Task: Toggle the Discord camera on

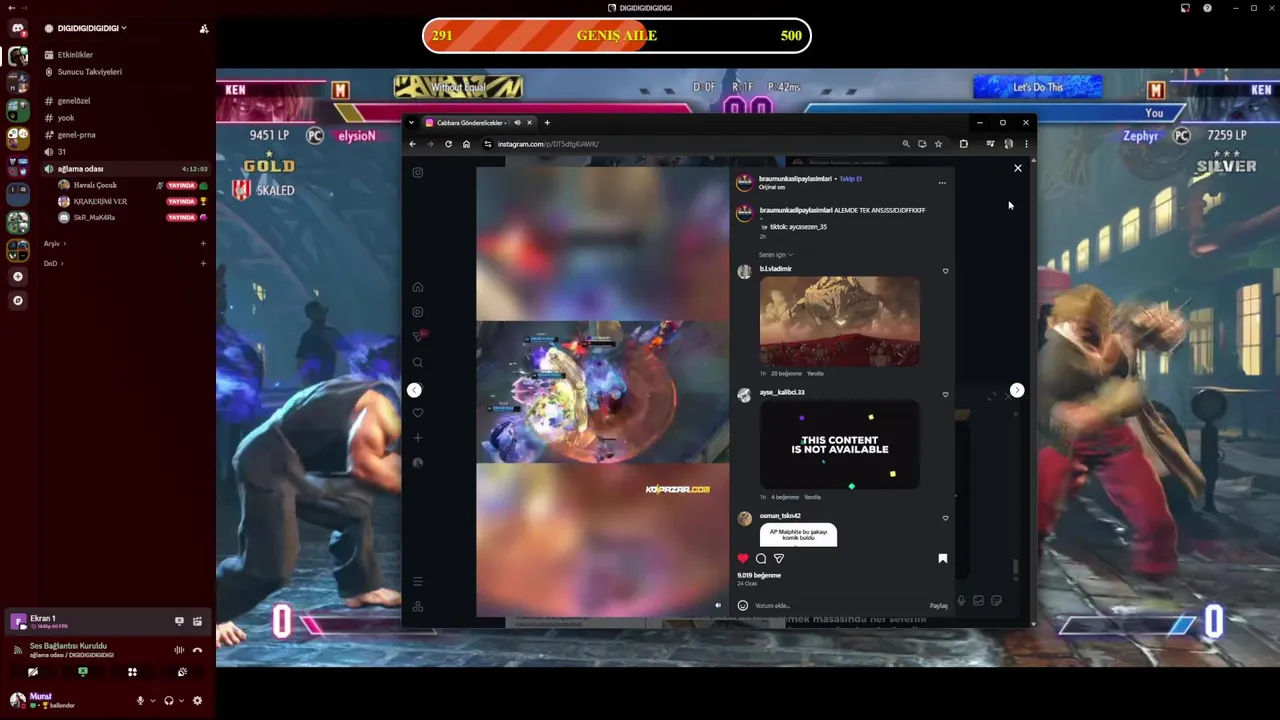Action: point(33,672)
